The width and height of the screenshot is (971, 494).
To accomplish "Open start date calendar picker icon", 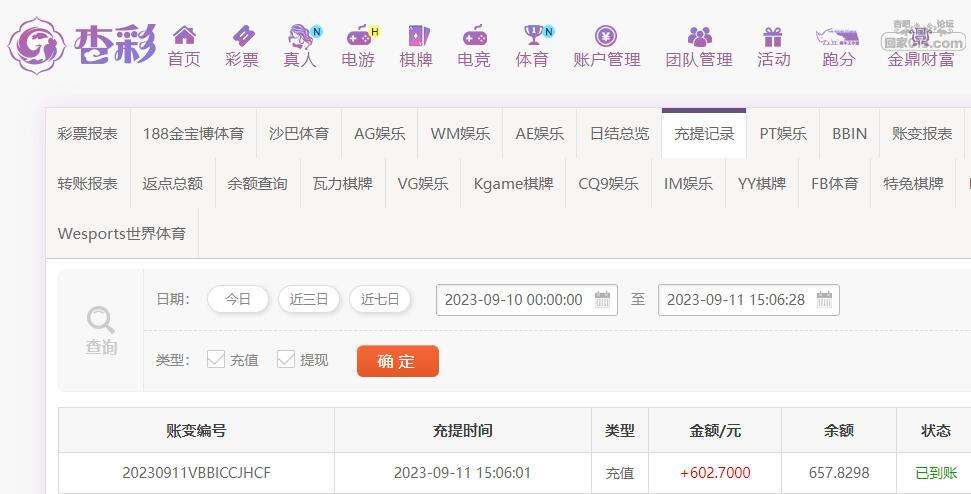I will [603, 299].
